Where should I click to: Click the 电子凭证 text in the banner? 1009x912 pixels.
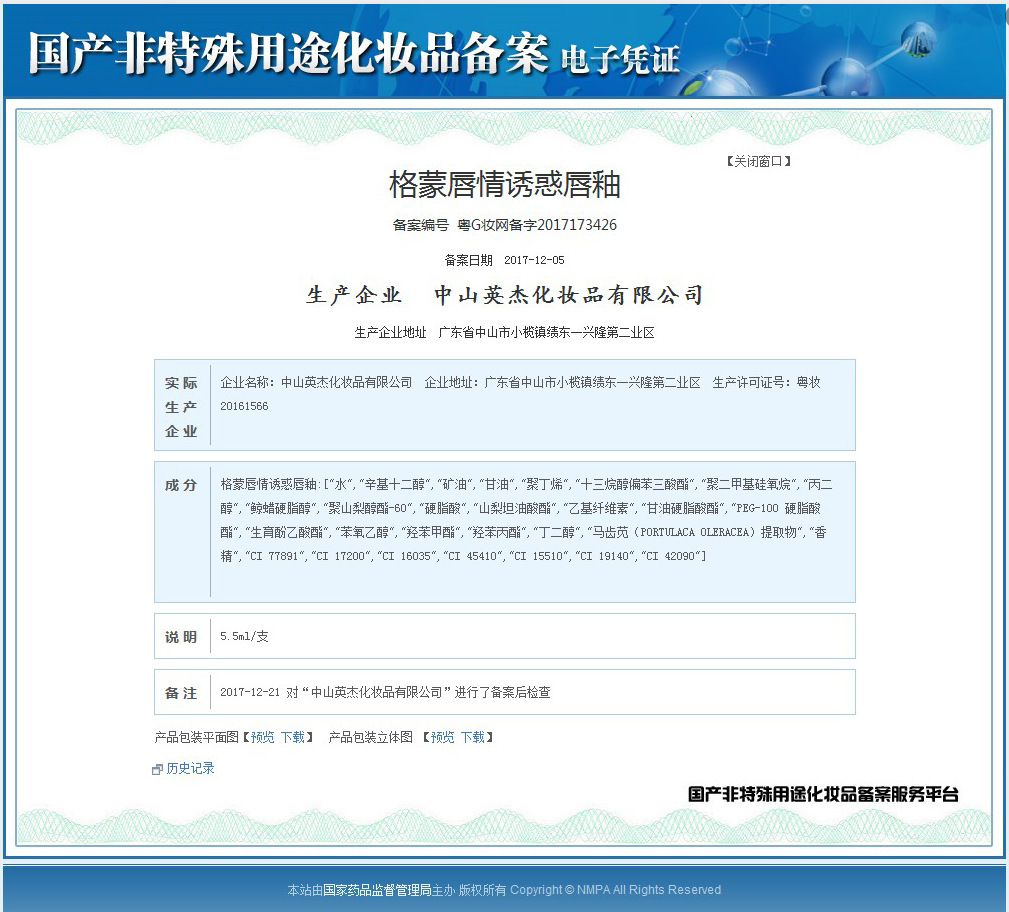pos(619,60)
